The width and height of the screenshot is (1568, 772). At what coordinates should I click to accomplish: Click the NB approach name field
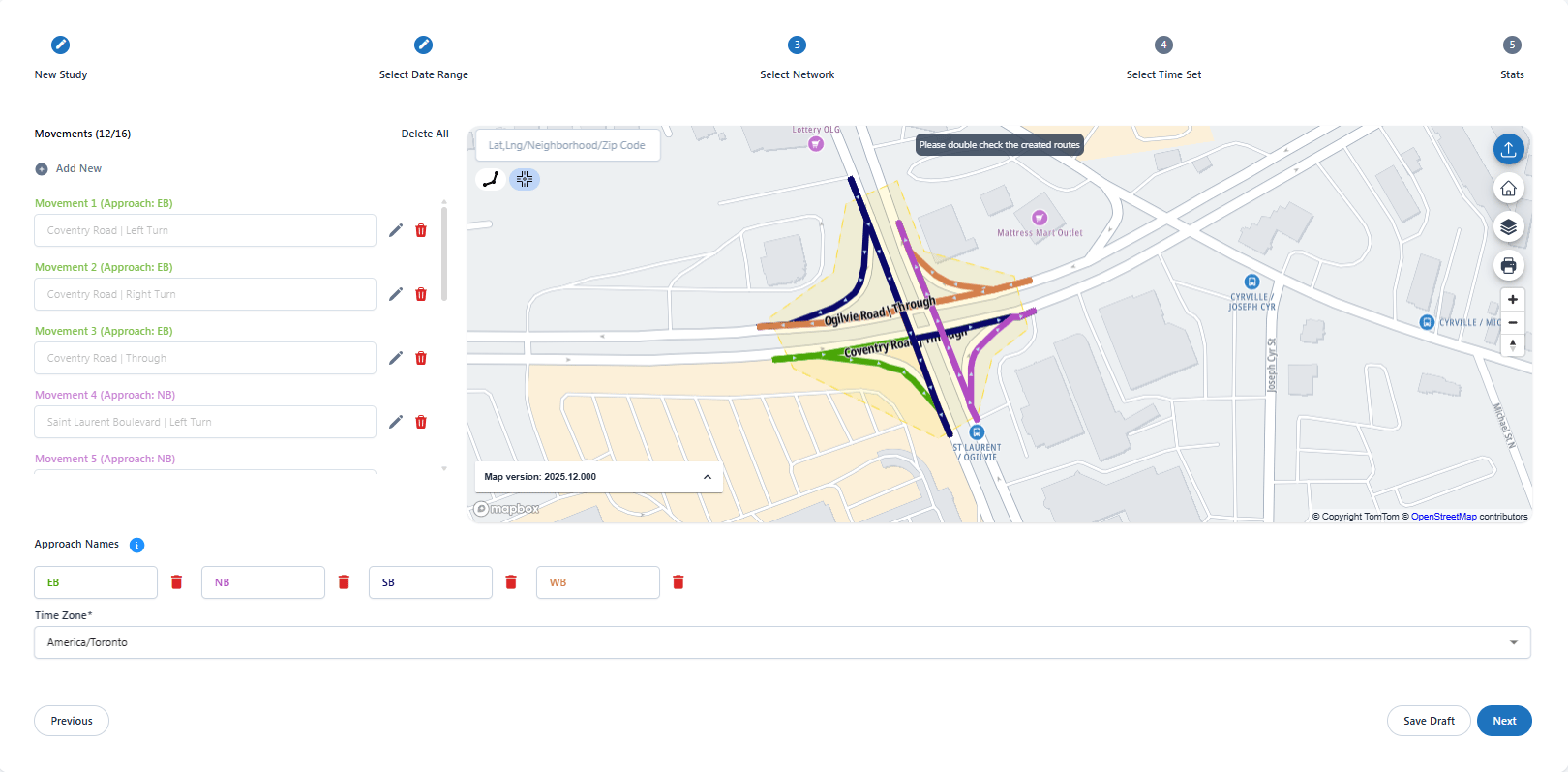[x=263, y=582]
